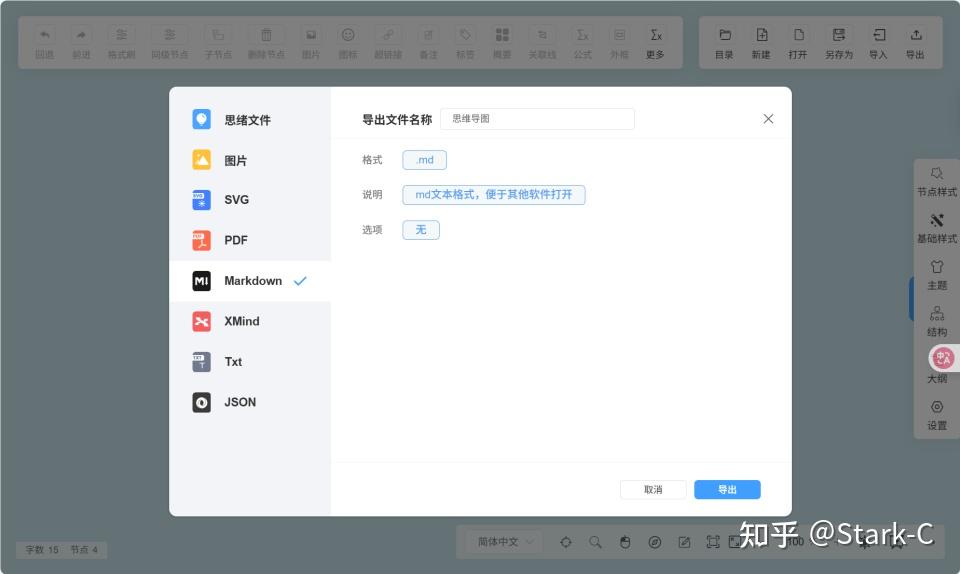
Task: Edit the 导出文件名称 filename field
Action: pyautogui.click(x=537, y=119)
